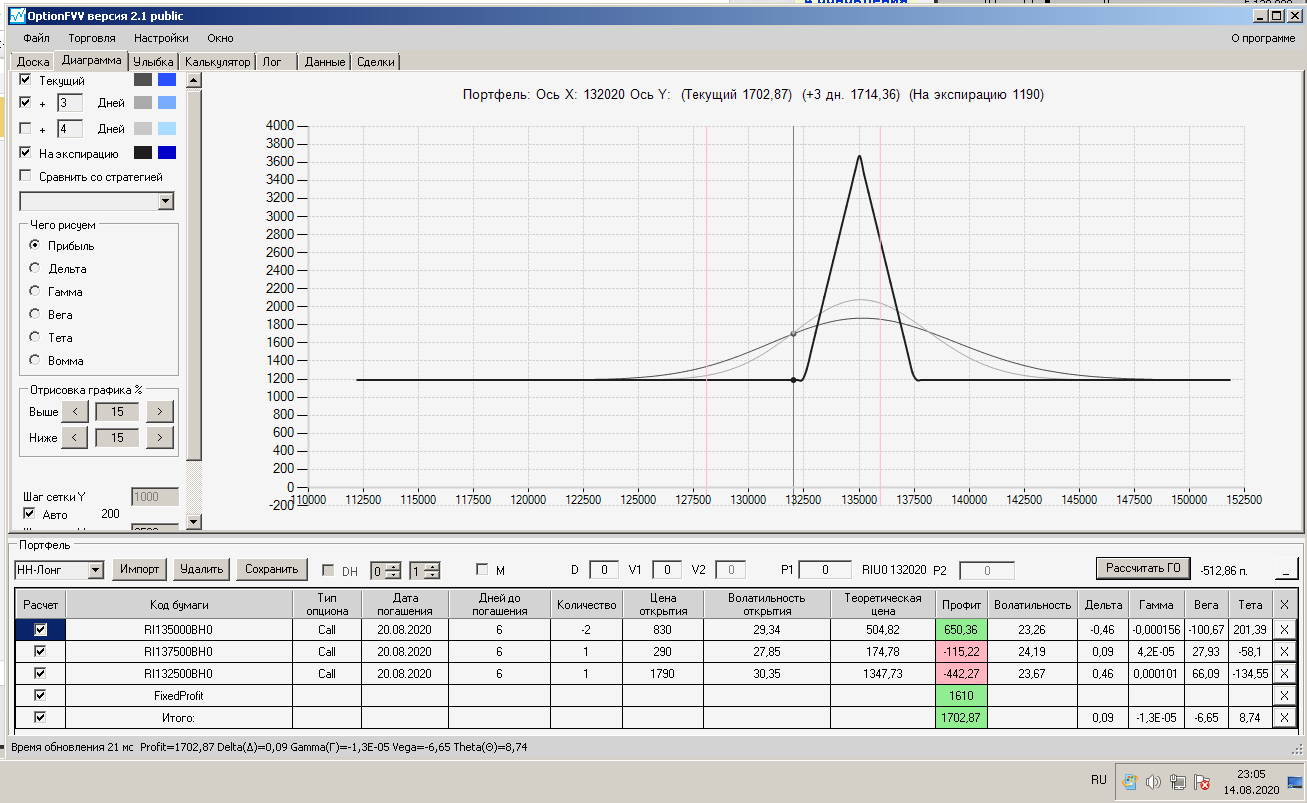Open the volume control in system tray
The image size is (1307, 803).
tap(1153, 781)
